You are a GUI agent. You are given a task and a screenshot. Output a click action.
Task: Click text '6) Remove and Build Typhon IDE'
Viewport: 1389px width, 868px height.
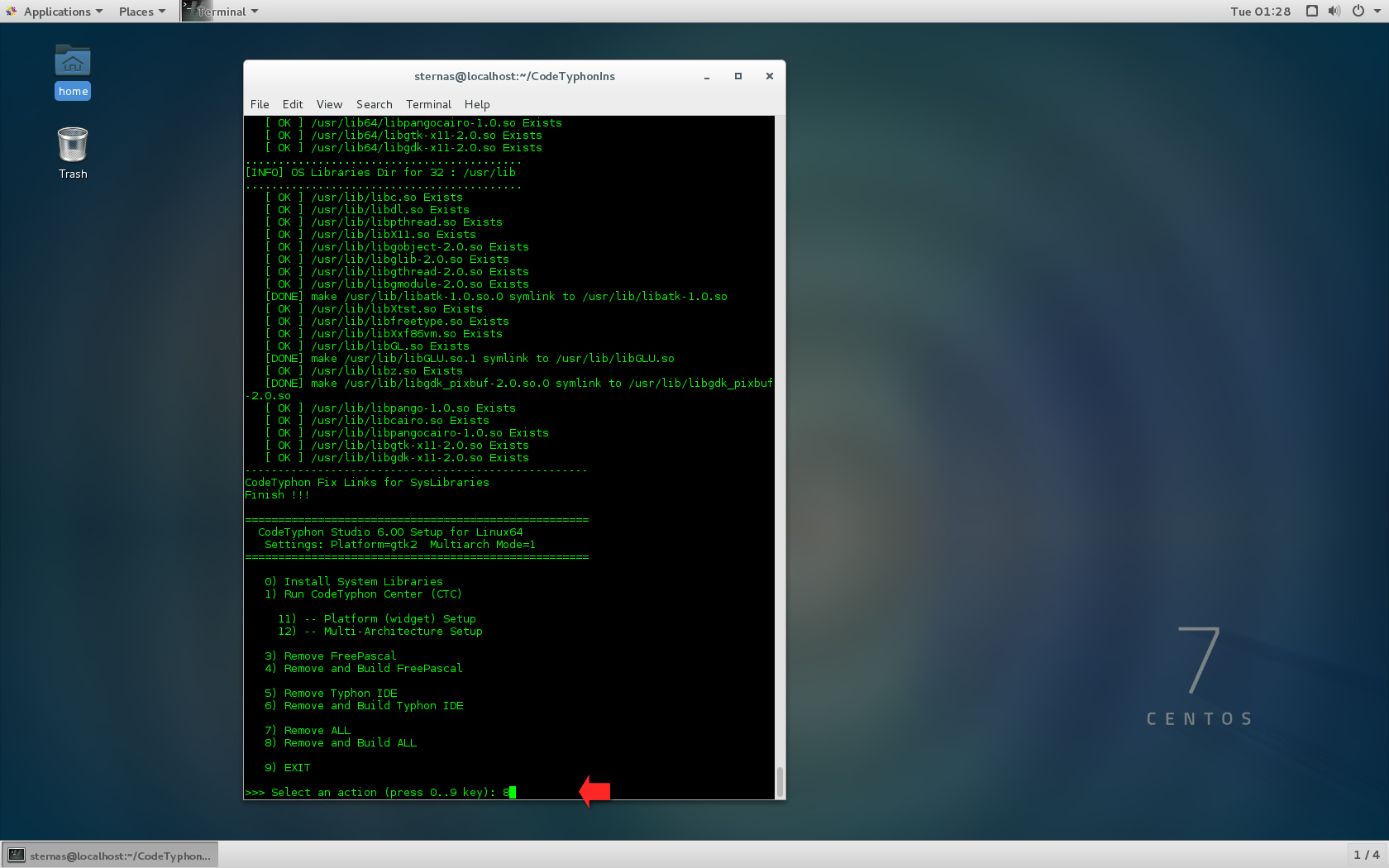364,705
